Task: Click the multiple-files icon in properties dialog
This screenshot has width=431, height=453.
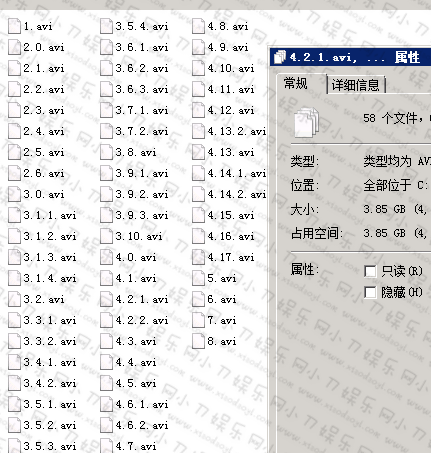Action: coord(307,122)
